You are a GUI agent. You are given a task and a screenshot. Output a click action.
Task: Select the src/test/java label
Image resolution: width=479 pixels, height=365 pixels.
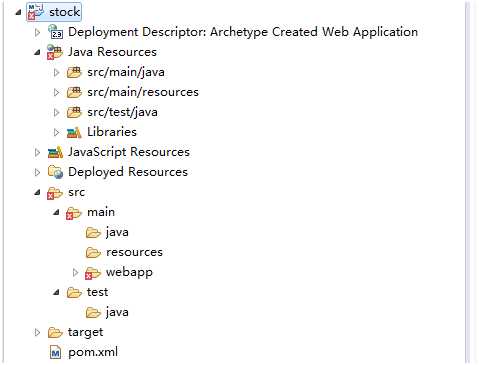click(x=122, y=112)
